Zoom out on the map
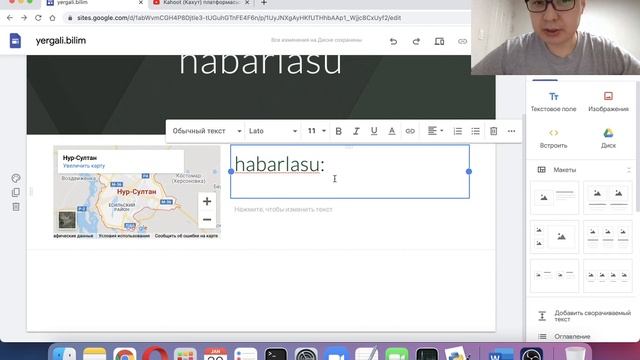Viewport: 640px width, 360px height. (207, 220)
